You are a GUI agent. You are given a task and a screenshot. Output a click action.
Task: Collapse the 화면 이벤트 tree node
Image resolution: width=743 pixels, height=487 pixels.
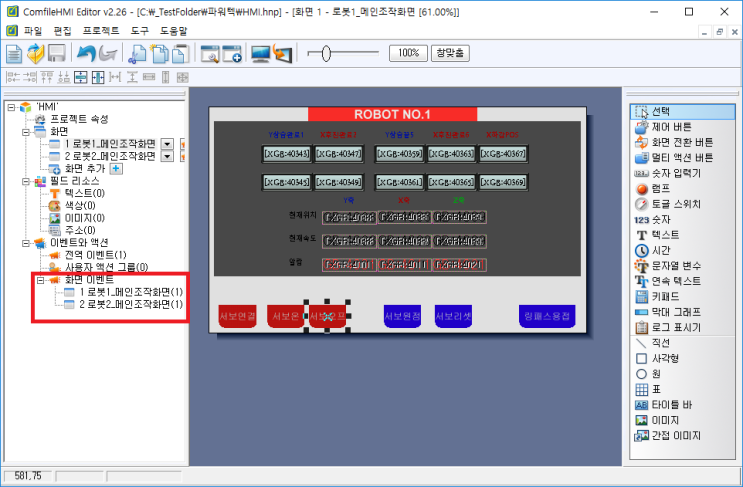(x=41, y=280)
